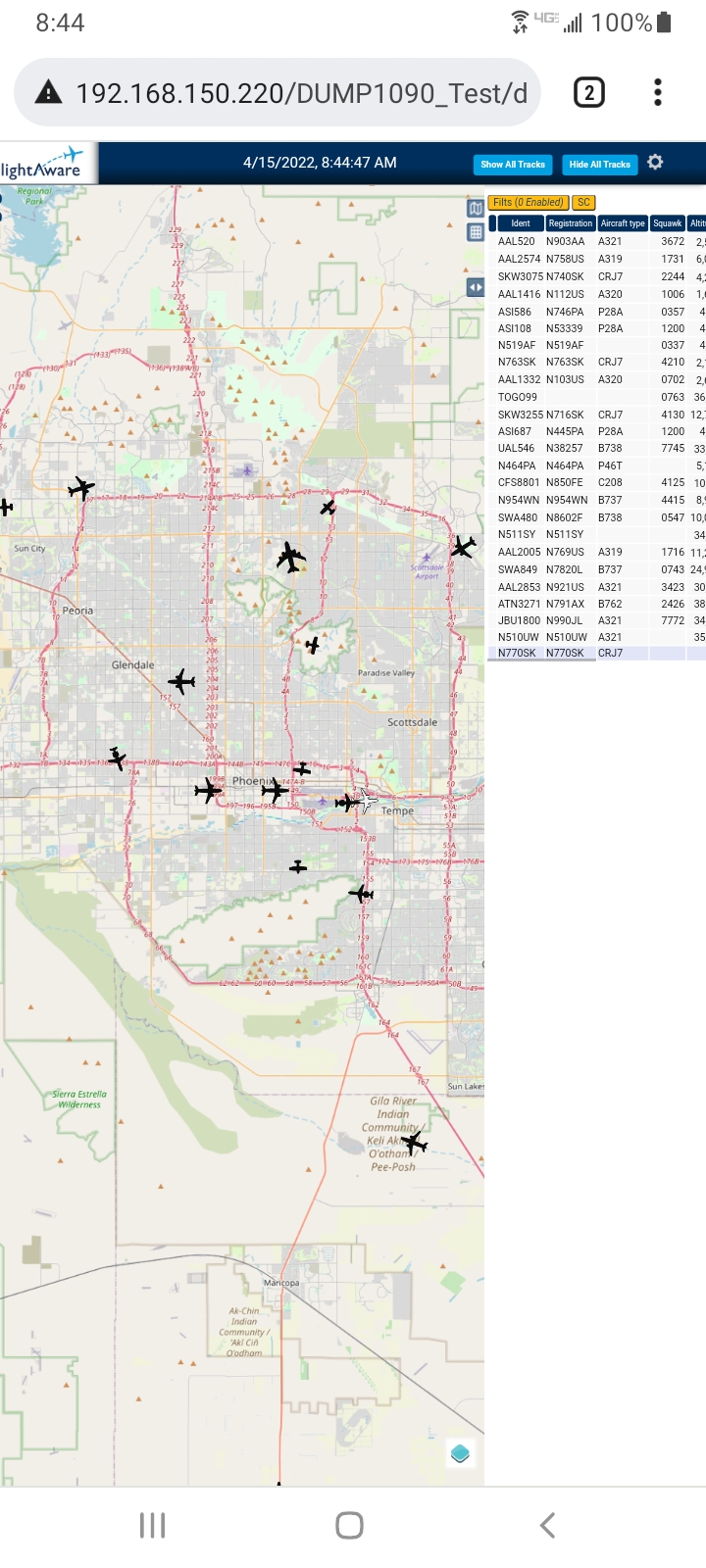The image size is (706, 1568).
Task: Select the AAL2005 row
Action: click(x=596, y=552)
